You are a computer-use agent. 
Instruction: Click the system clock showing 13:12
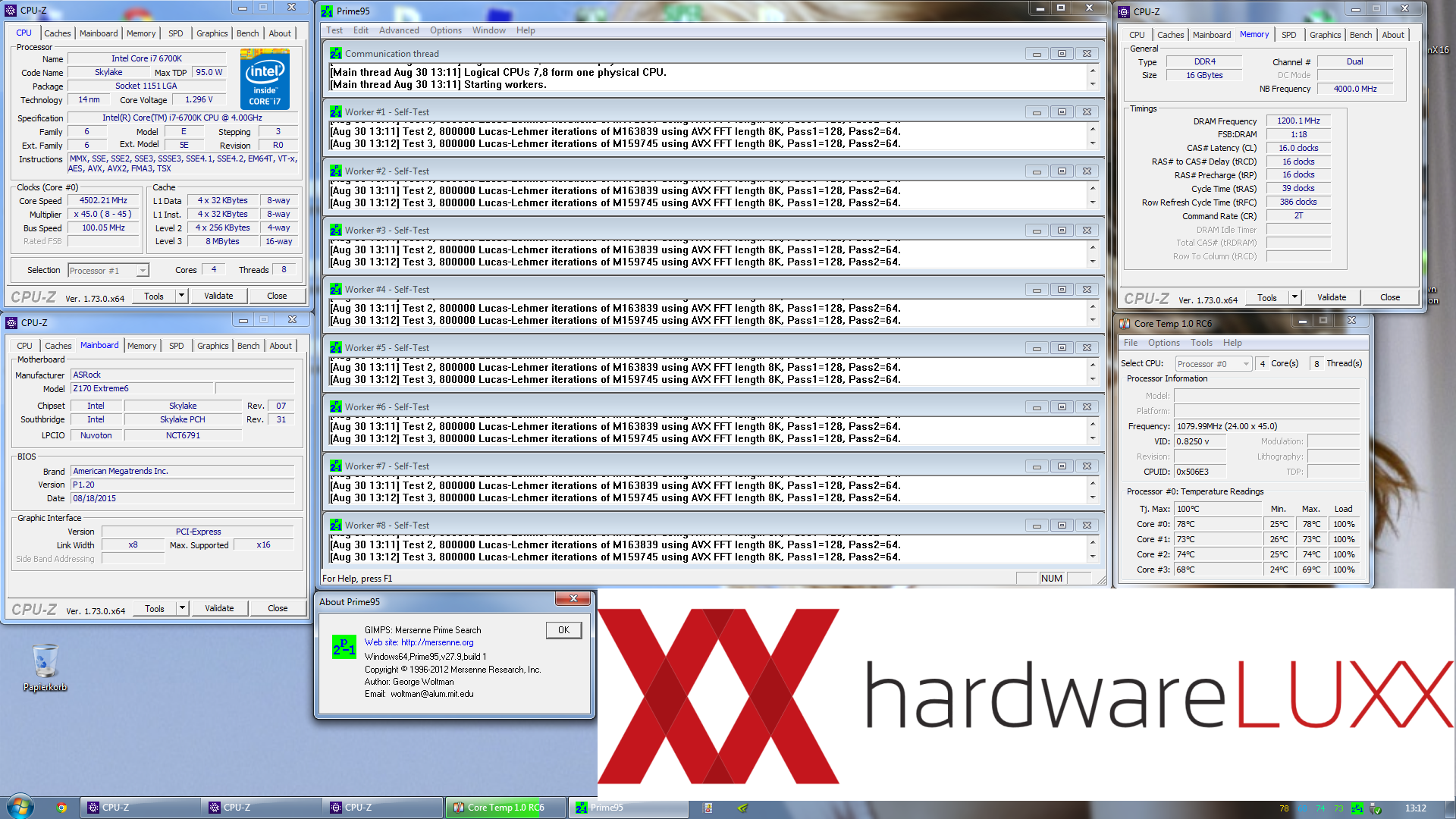point(1415,808)
